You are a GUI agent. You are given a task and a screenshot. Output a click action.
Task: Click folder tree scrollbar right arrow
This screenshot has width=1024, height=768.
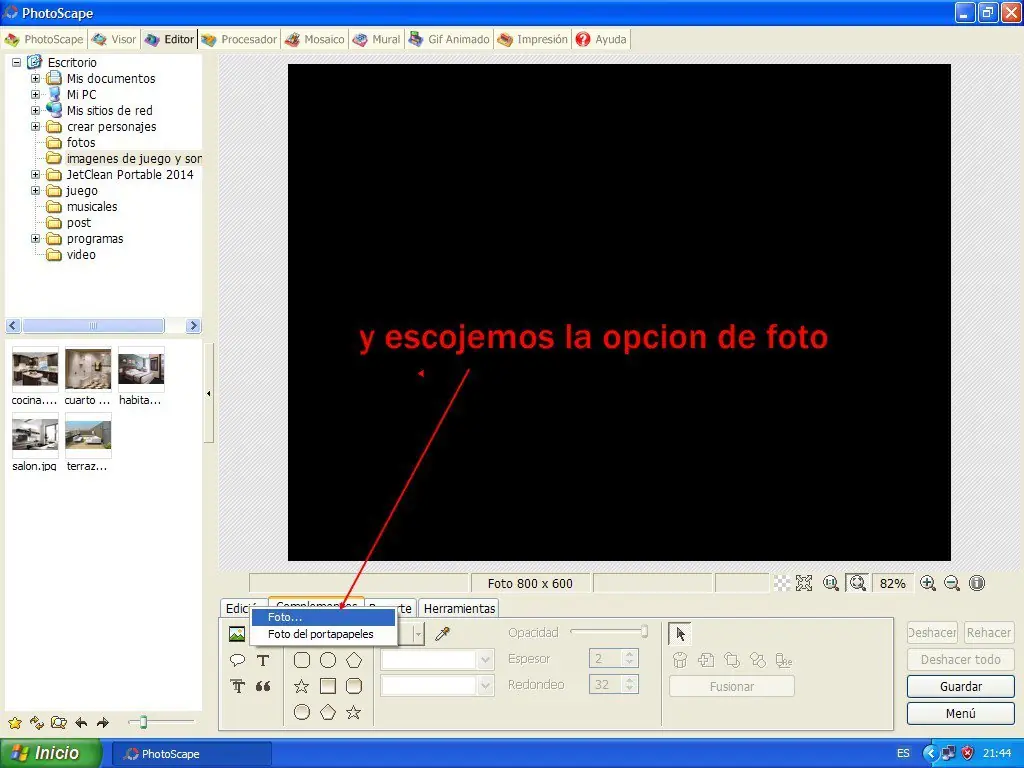(x=193, y=325)
